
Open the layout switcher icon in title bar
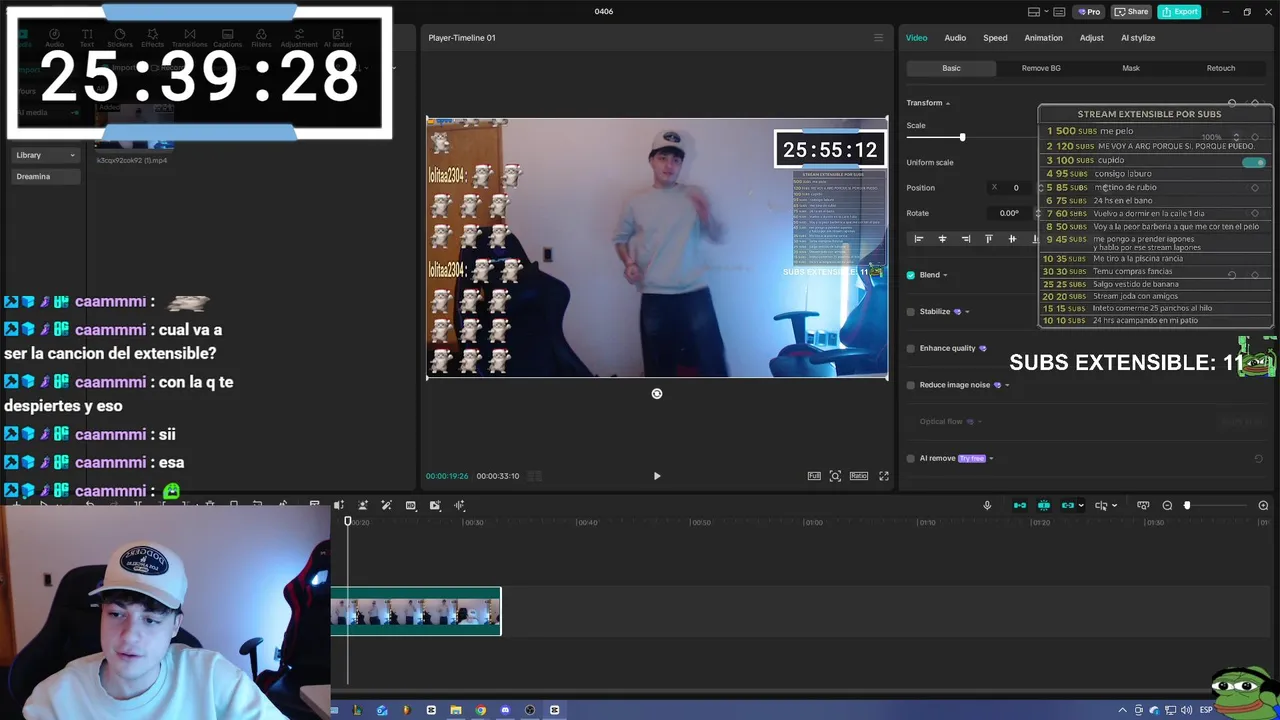pos(1034,12)
